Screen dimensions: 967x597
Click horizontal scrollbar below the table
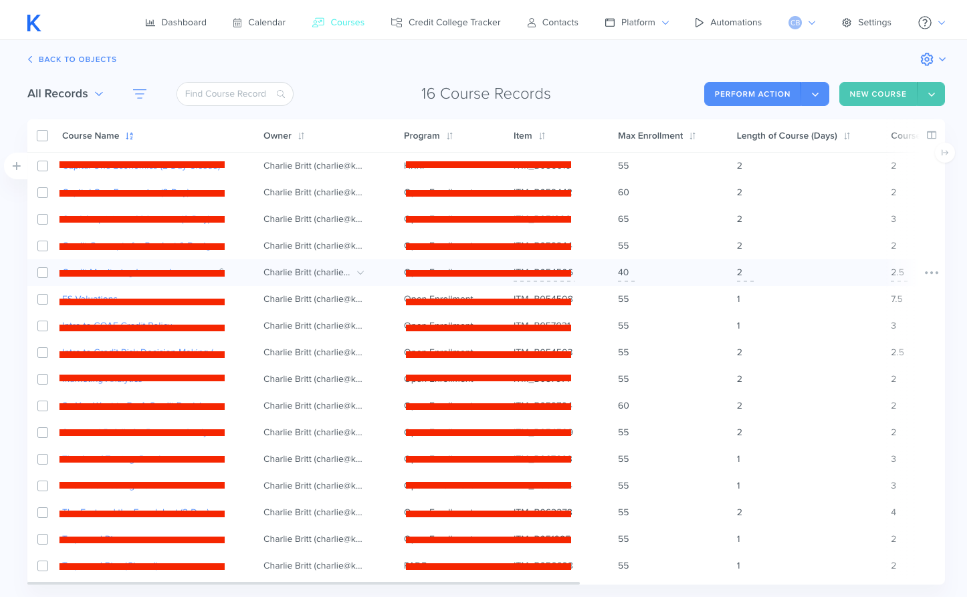(x=303, y=582)
